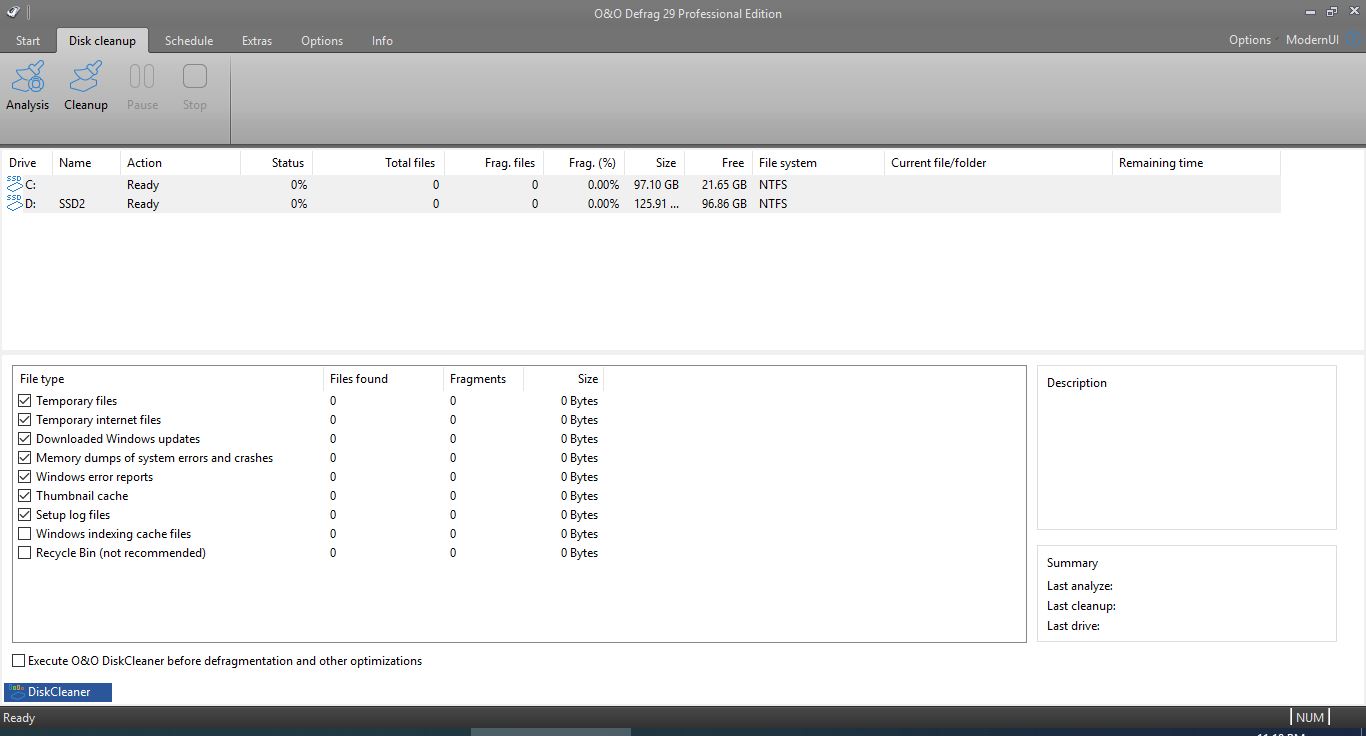Open the Extras tab
Viewport: 1366px width, 736px height.
[257, 41]
